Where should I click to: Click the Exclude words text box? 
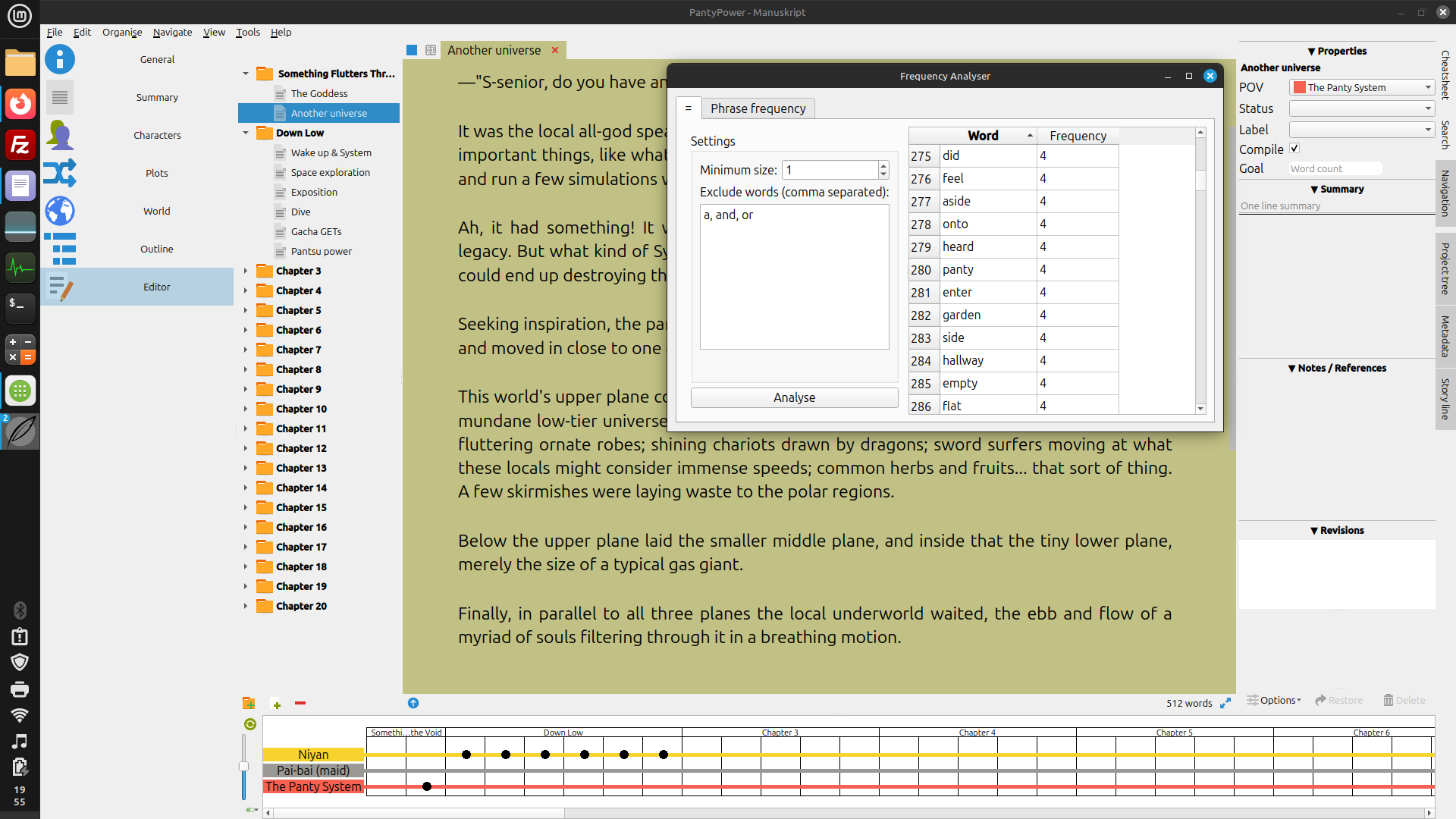[794, 277]
